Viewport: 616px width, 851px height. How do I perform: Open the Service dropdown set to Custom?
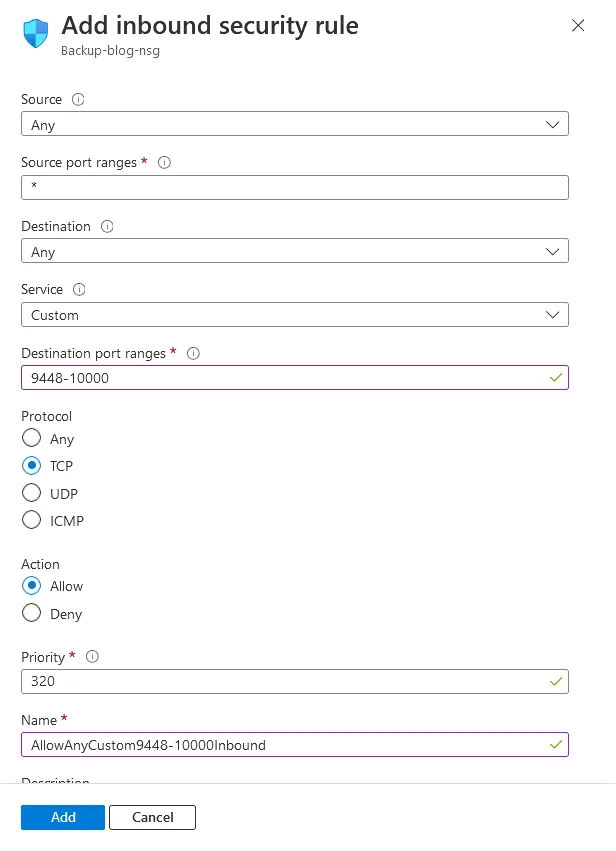click(294, 314)
